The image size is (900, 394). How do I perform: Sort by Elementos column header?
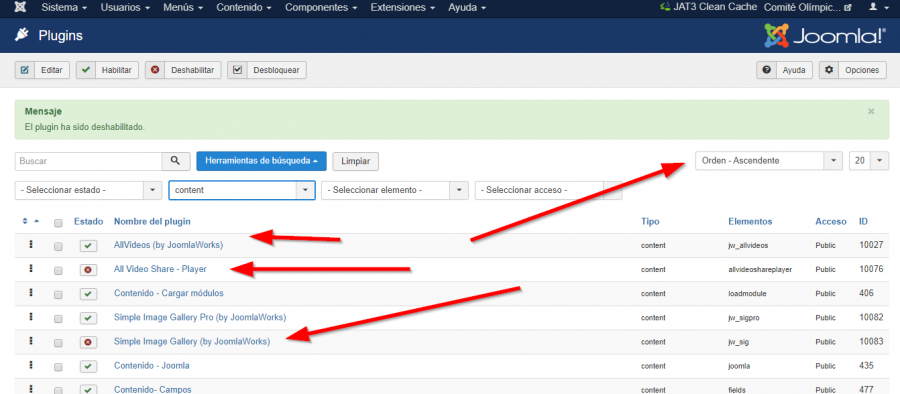tap(750, 221)
